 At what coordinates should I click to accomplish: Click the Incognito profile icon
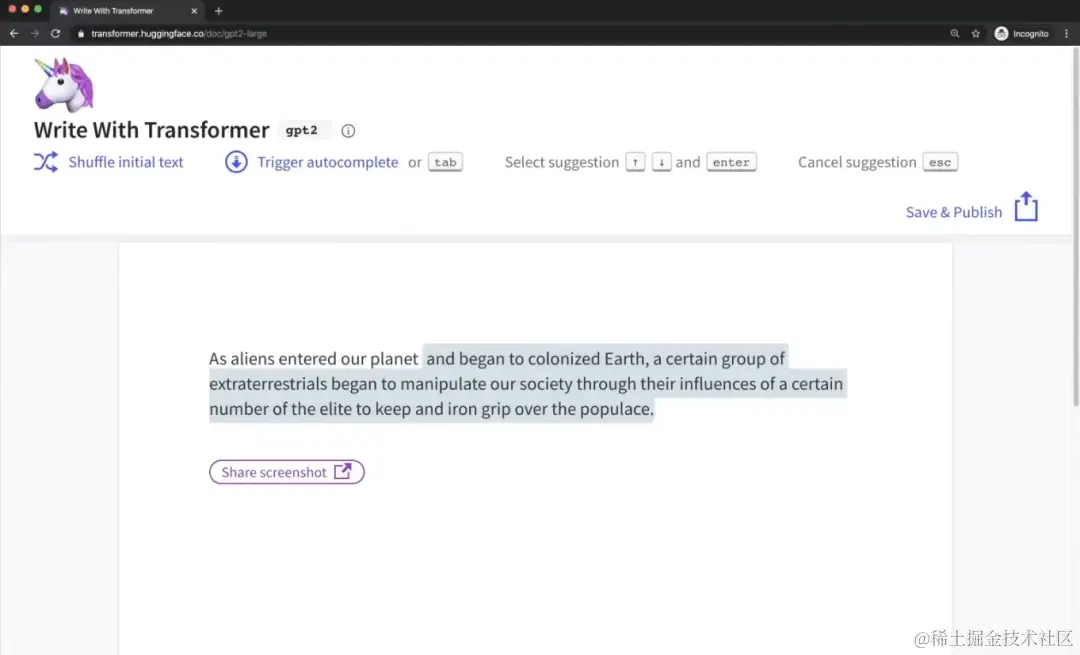1001,33
